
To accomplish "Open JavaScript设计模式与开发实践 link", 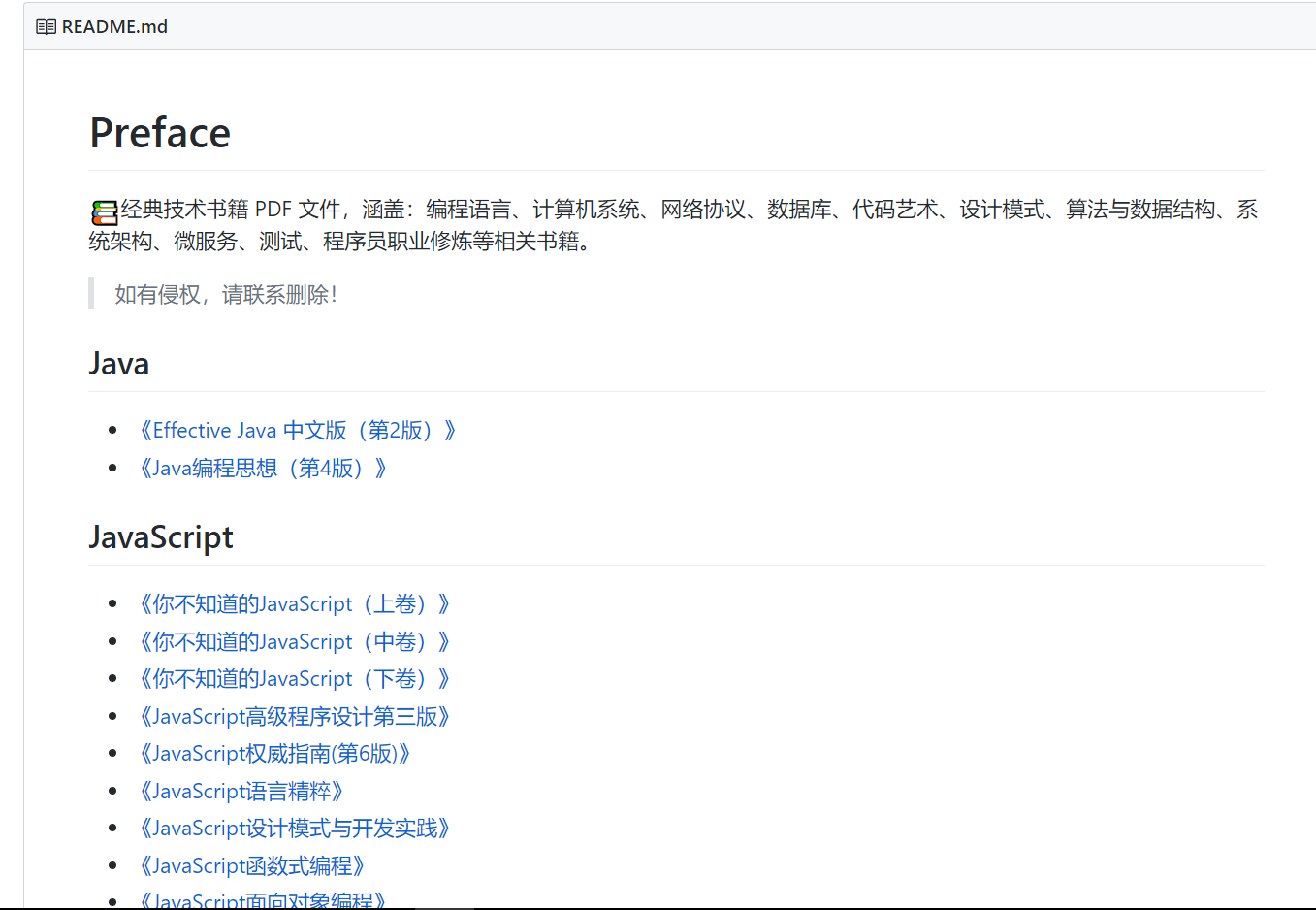I will (293, 829).
